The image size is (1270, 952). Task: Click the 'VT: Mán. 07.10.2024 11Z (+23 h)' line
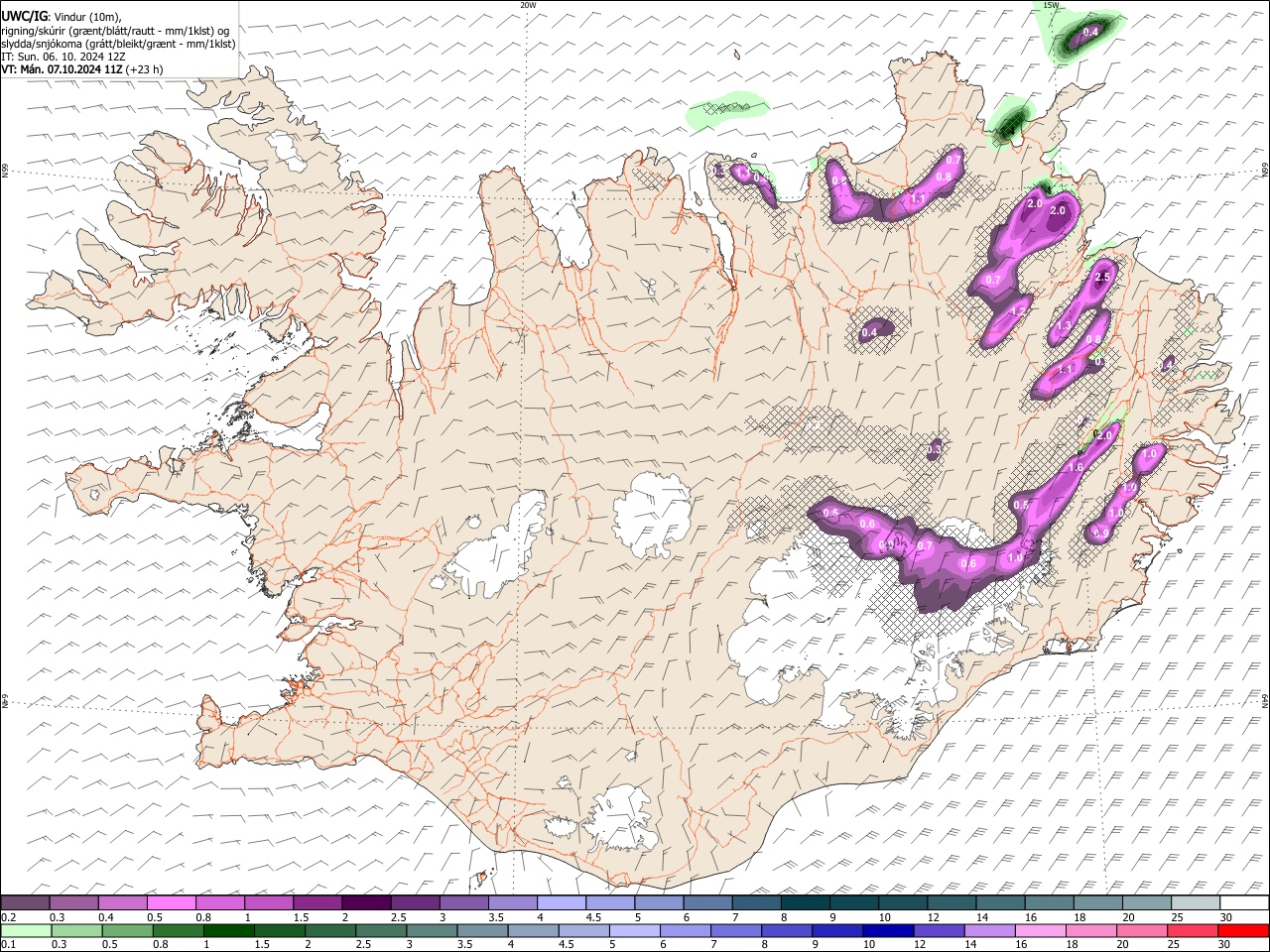tap(82, 69)
